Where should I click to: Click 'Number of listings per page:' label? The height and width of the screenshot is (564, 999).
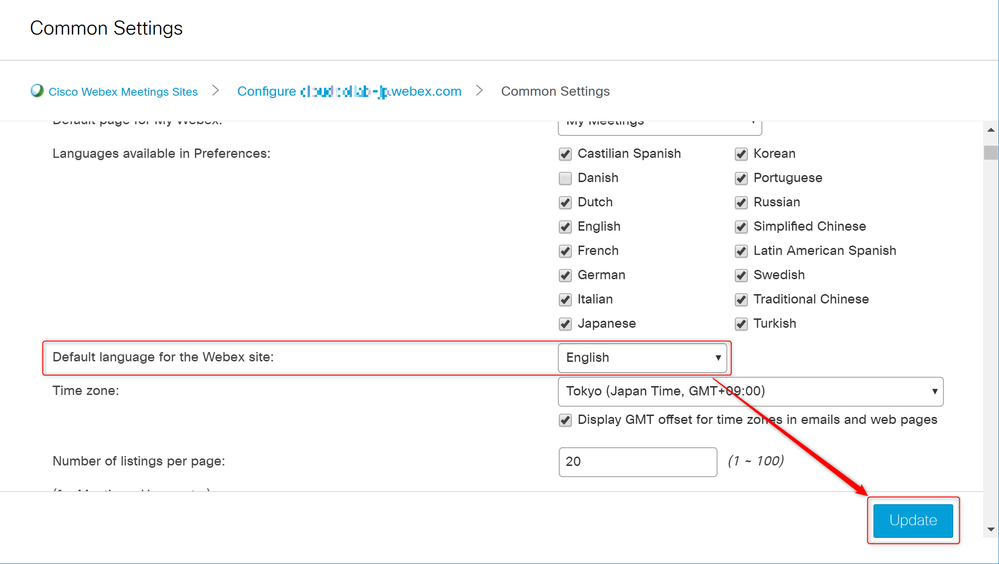click(138, 461)
